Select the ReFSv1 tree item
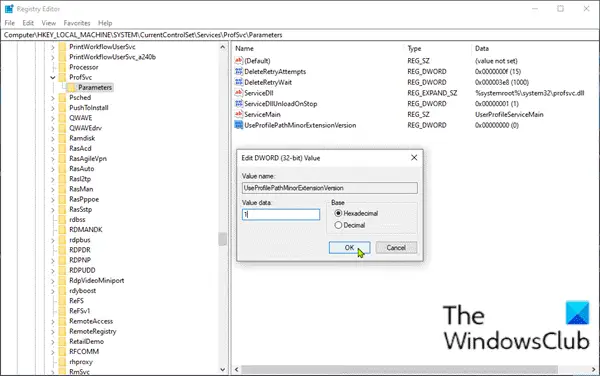 80,311
